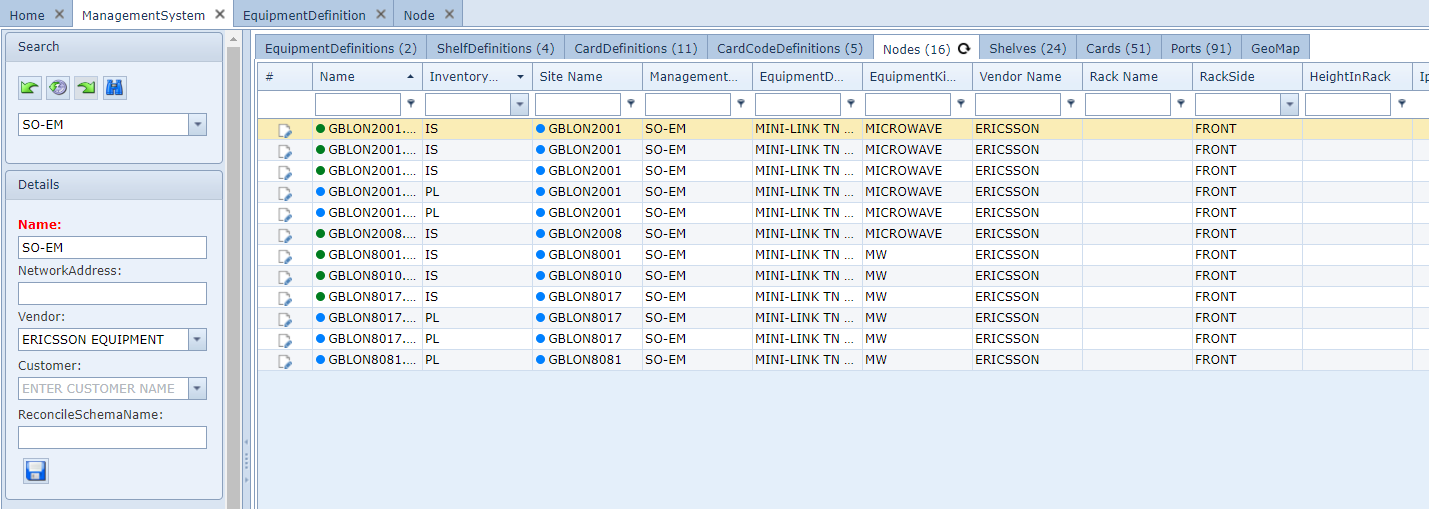This screenshot has height=509, width=1429.
Task: Click the refresh icon on Nodes tab
Action: [964, 48]
